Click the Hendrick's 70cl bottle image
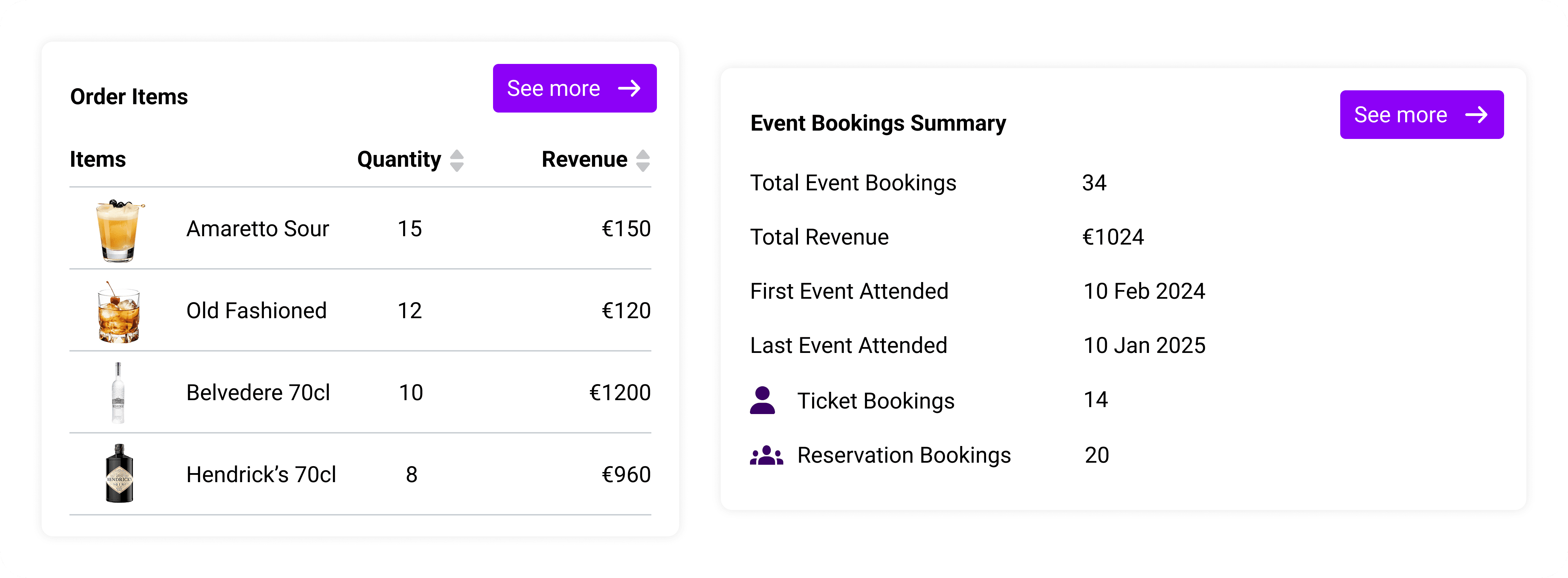Viewport: 1568px width, 578px height. (x=119, y=474)
